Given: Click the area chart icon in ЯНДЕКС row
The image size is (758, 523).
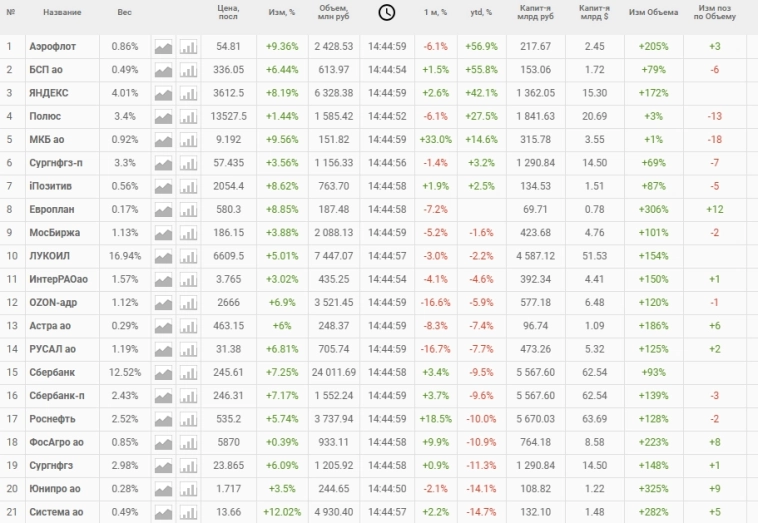Looking at the screenshot, I should (163, 93).
